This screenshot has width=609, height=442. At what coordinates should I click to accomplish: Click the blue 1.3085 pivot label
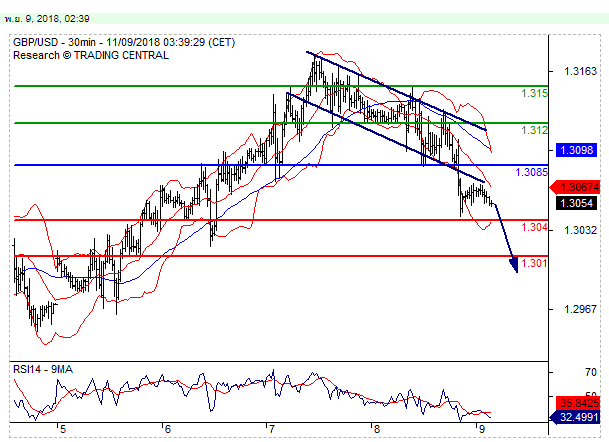coord(531,172)
